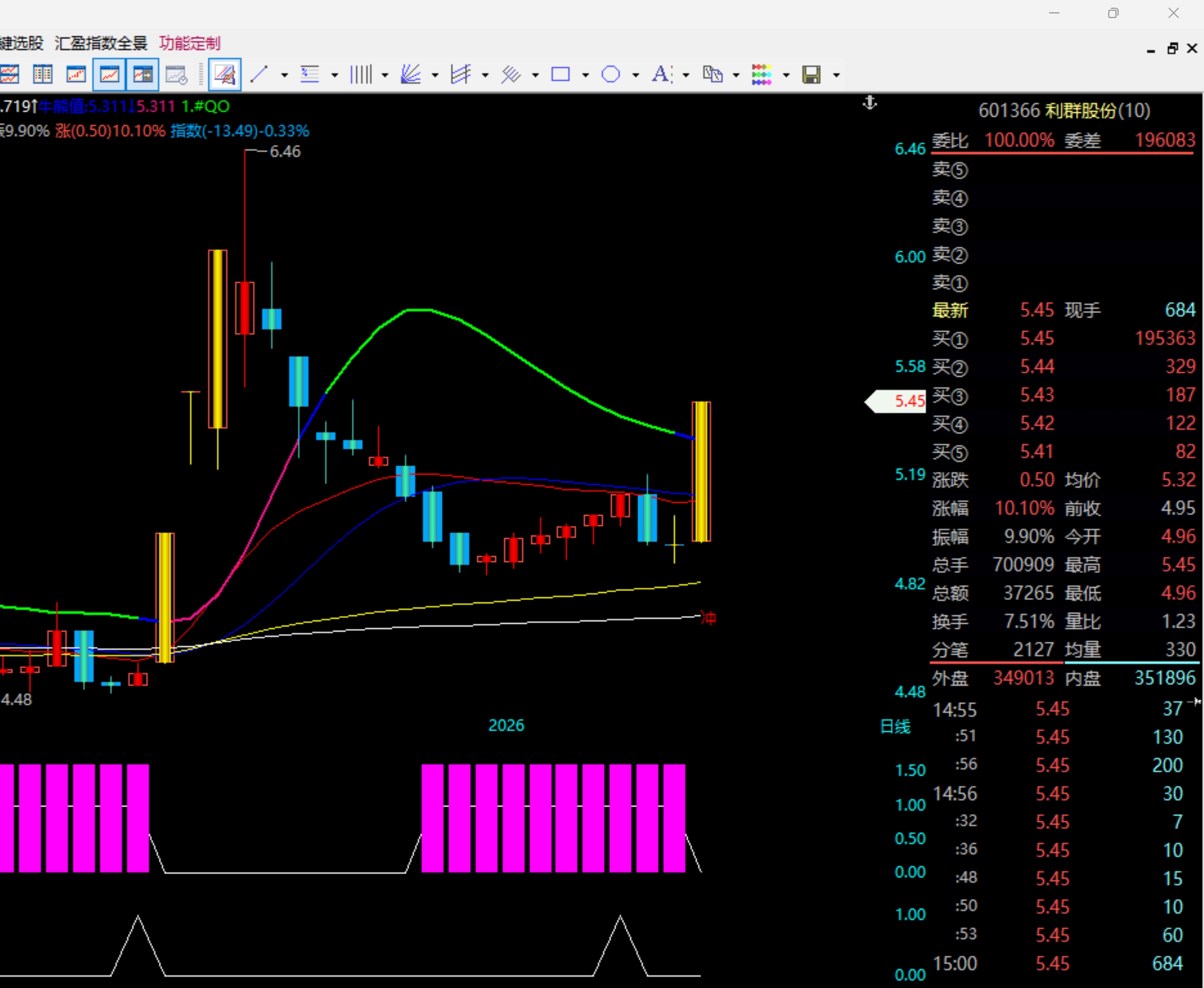Click the 日线 period label

[895, 726]
